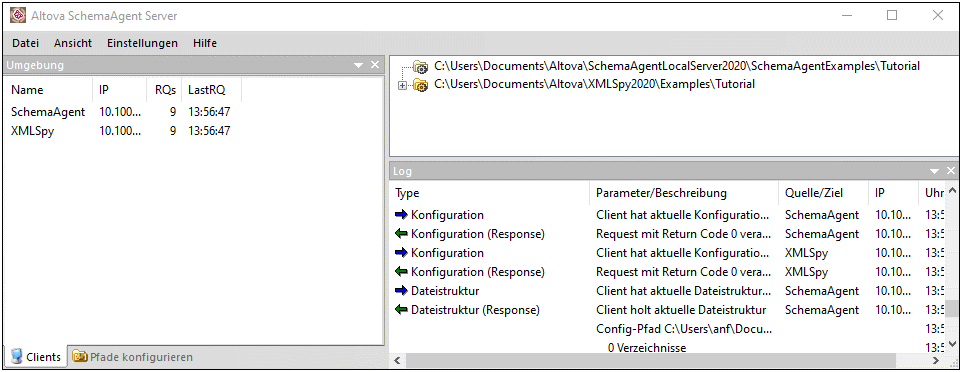Open the Einstellungen menu
The height and width of the screenshot is (372, 962).
(x=142, y=43)
